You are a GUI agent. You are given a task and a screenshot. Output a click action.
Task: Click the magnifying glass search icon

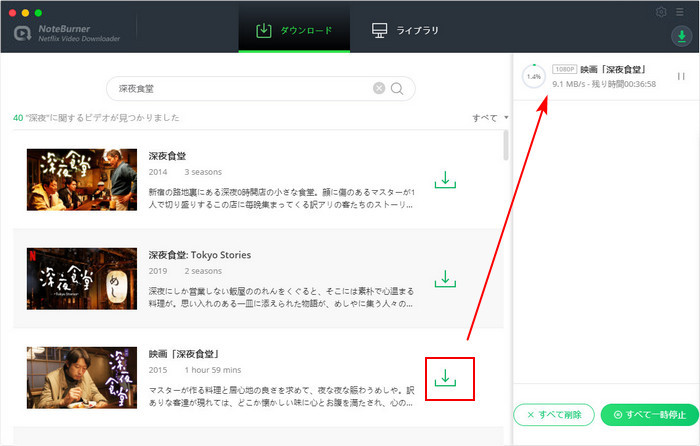coord(397,89)
